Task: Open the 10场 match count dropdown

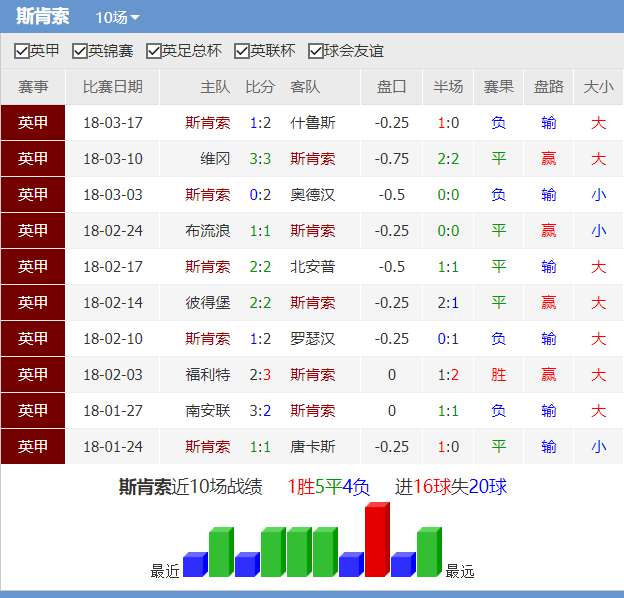Action: 117,18
